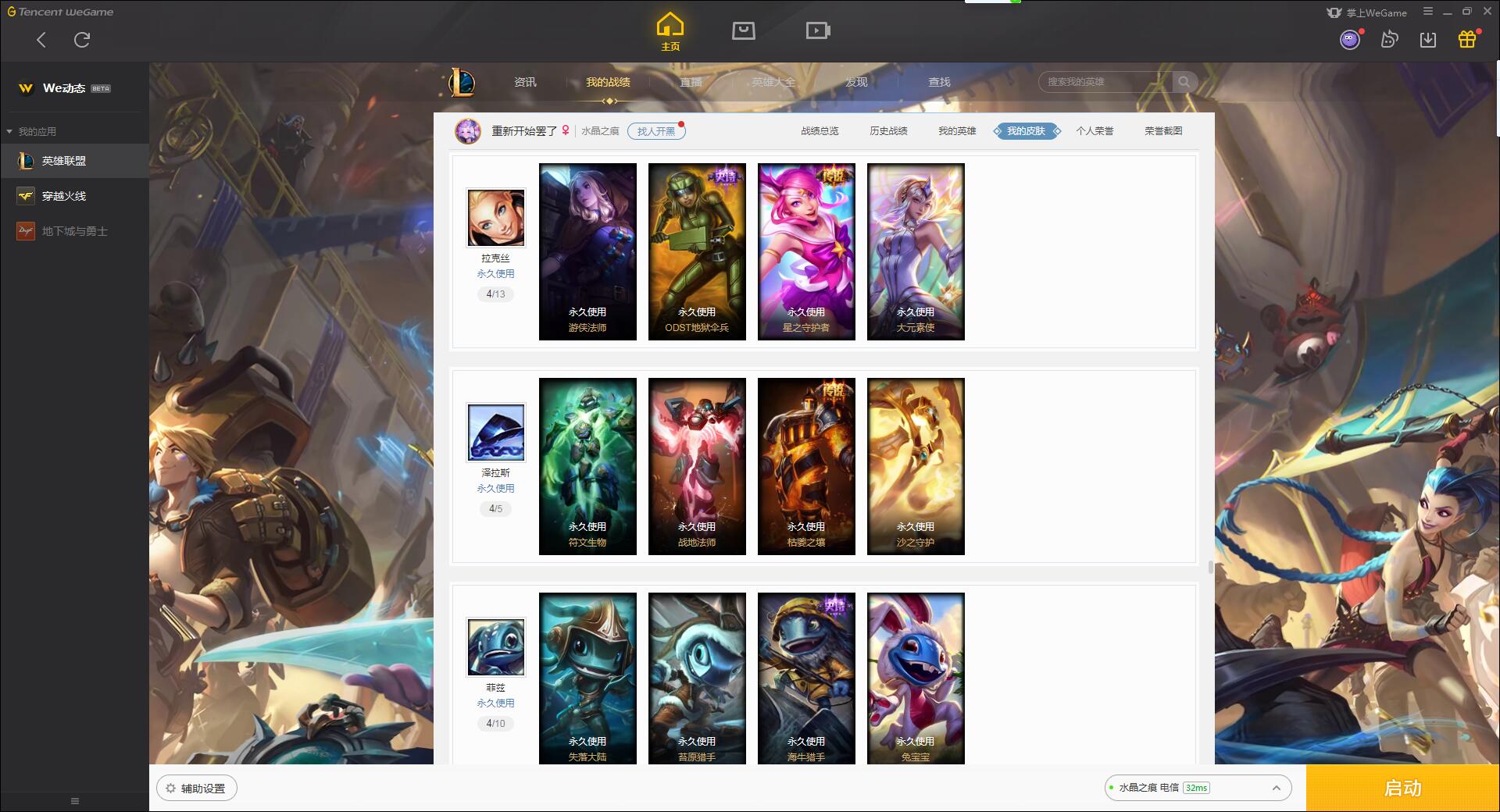Open the 发现 tab
1500x812 pixels.
coord(856,82)
